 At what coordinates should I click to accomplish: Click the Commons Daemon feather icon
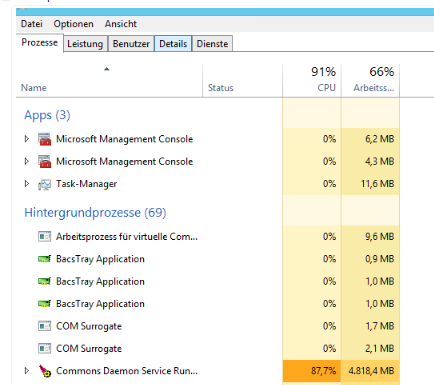tap(44, 371)
